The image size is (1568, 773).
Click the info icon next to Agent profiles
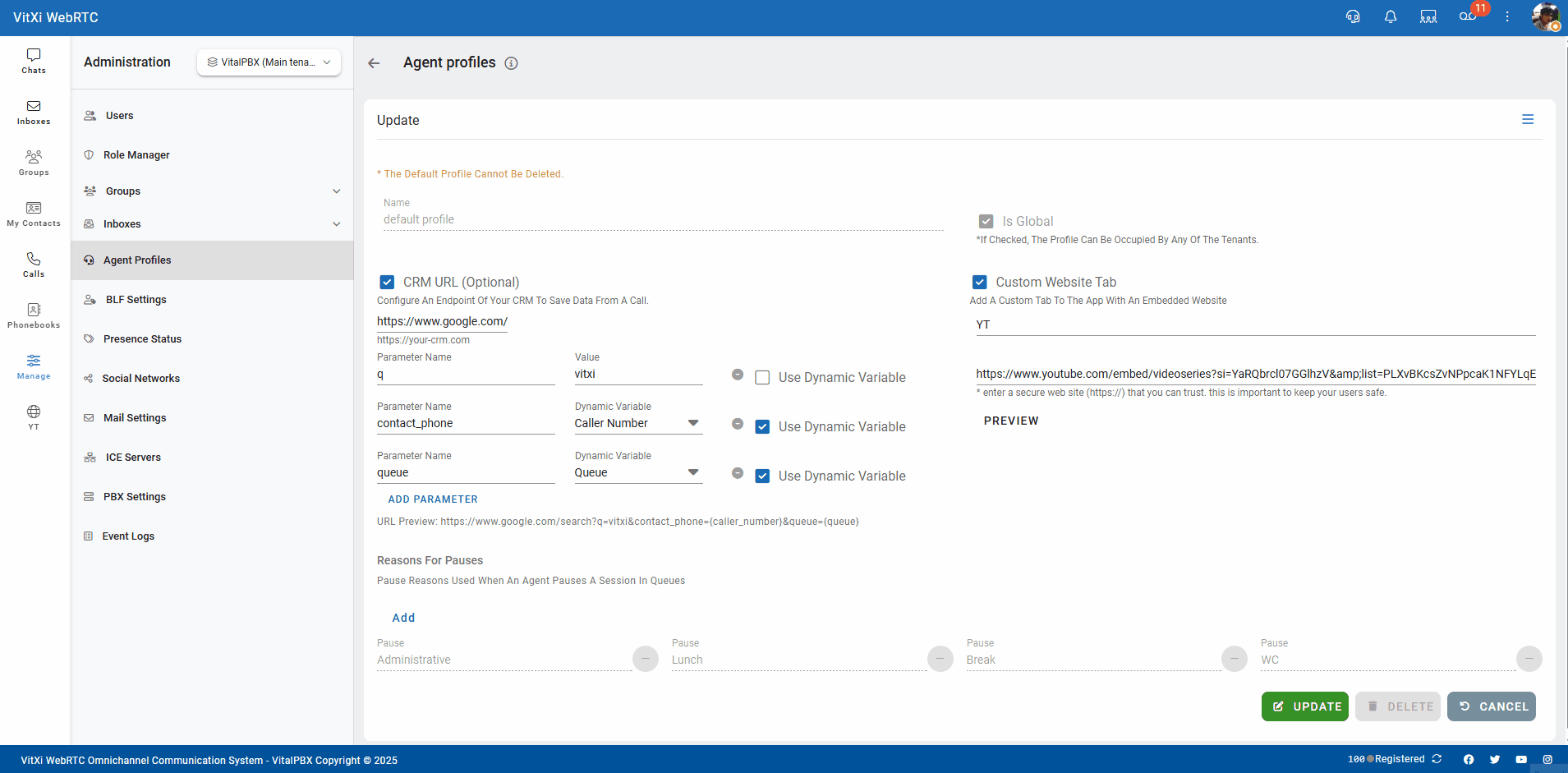tap(511, 63)
